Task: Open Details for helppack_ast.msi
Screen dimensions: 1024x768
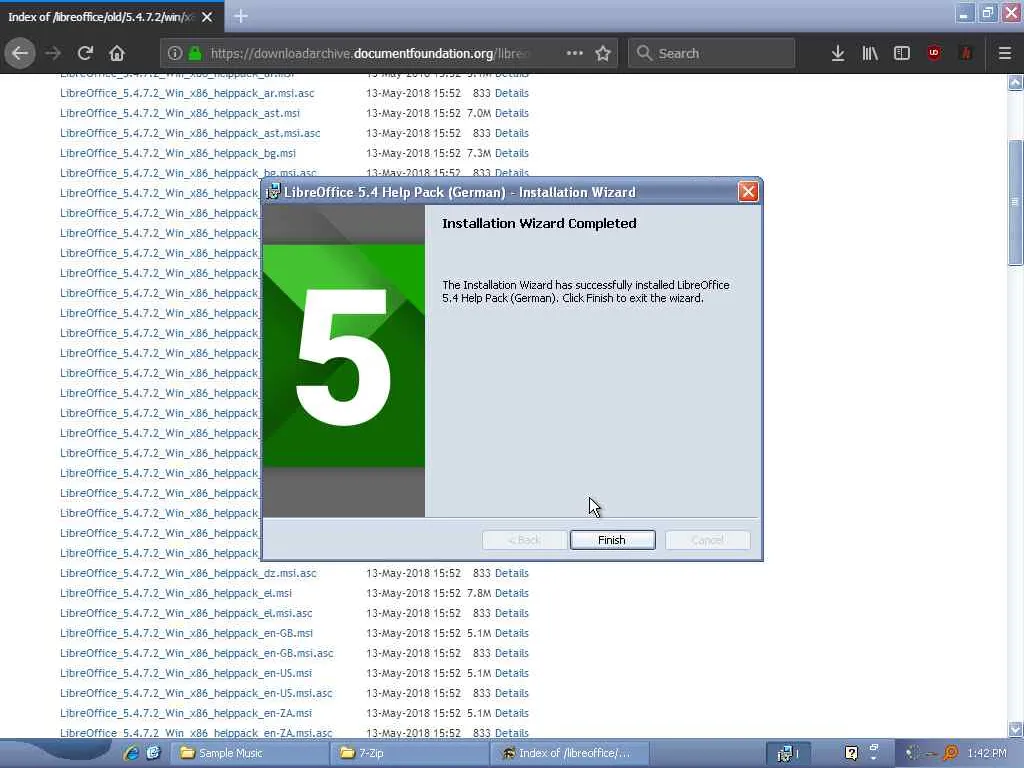Action: coord(511,113)
